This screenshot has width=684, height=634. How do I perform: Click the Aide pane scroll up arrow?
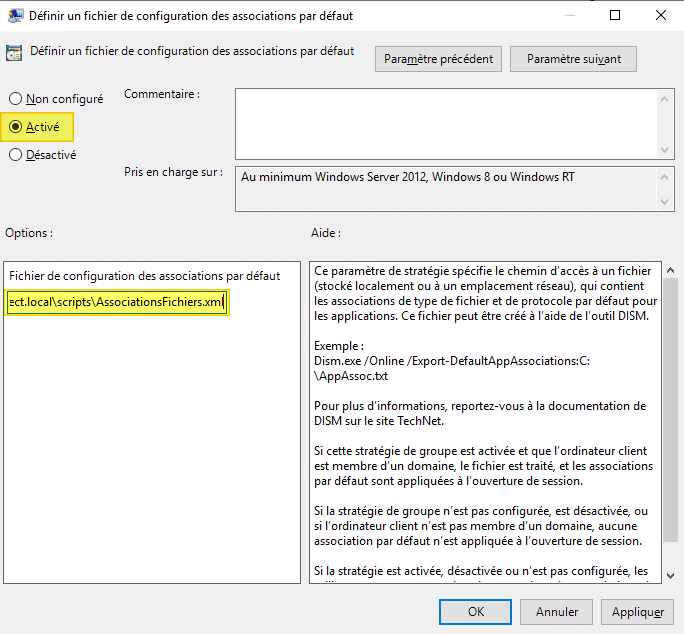coord(670,270)
